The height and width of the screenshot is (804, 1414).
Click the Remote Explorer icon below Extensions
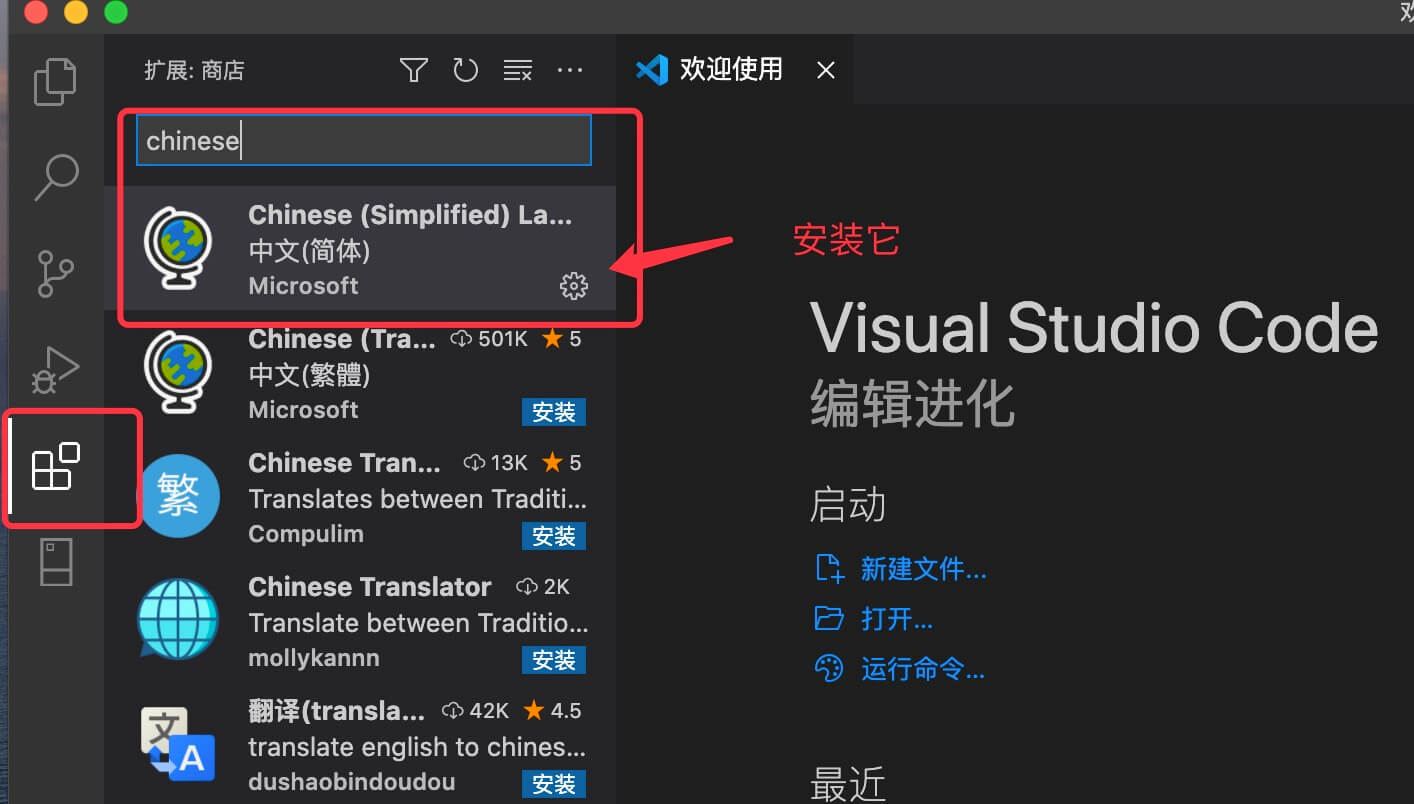coord(55,561)
